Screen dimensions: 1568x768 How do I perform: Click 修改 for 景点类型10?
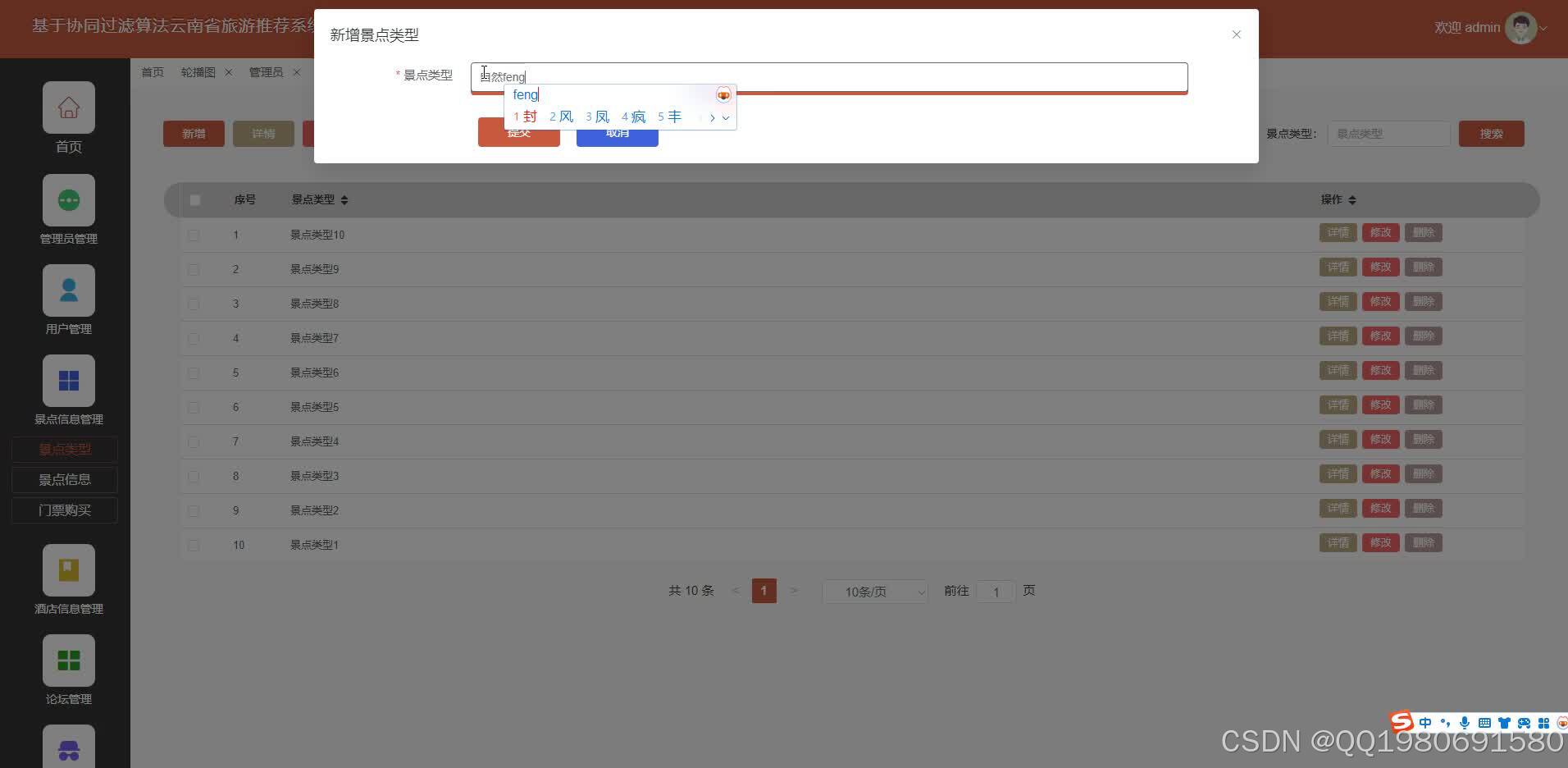point(1380,233)
